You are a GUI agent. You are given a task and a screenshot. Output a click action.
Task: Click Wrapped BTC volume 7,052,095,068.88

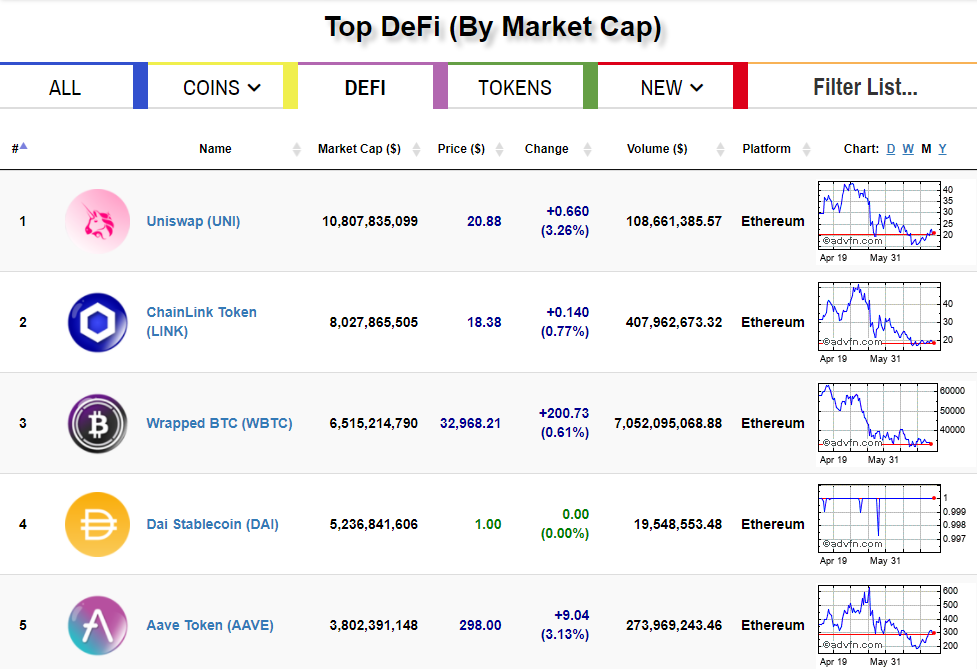click(x=668, y=424)
